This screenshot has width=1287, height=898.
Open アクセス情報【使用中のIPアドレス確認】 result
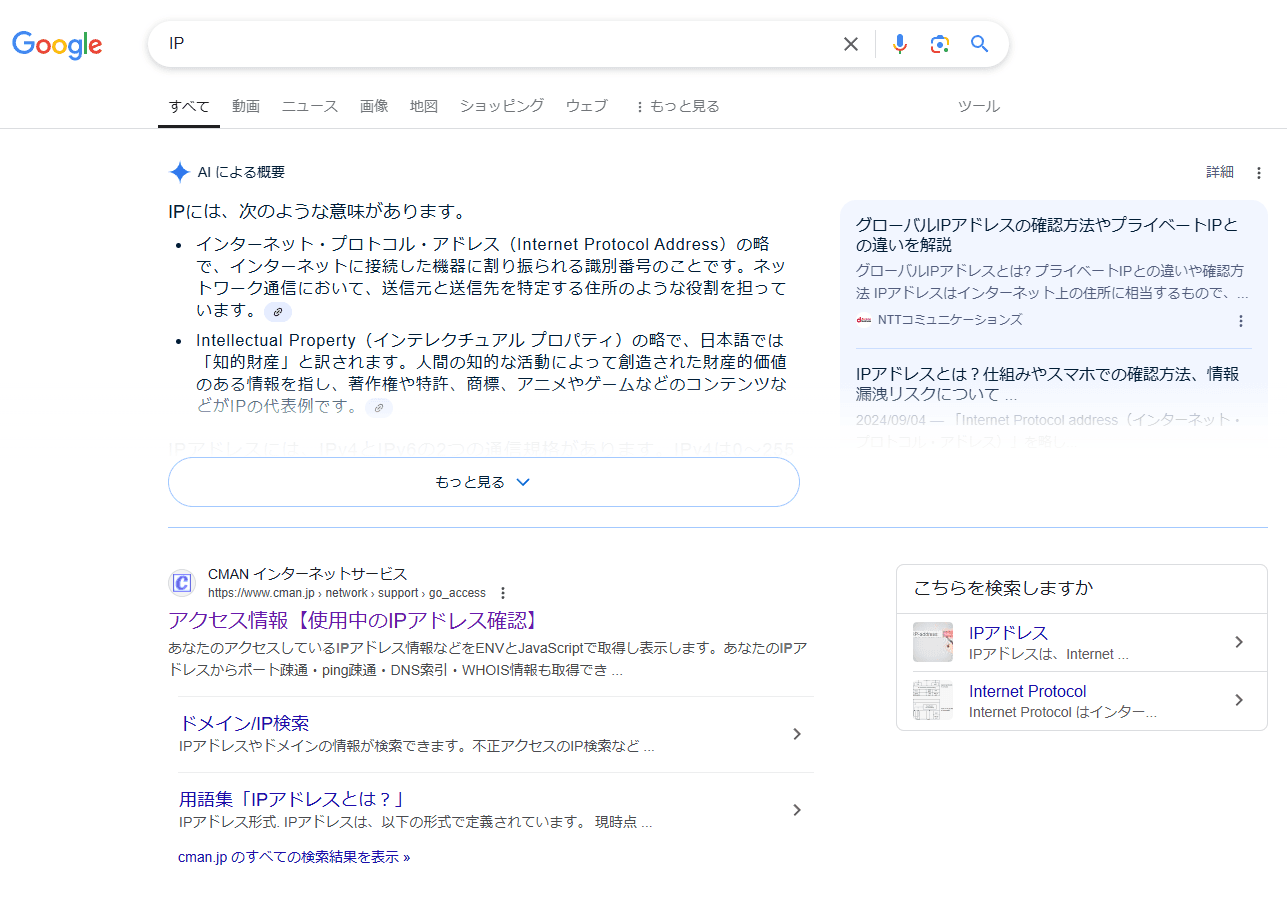coord(355,620)
